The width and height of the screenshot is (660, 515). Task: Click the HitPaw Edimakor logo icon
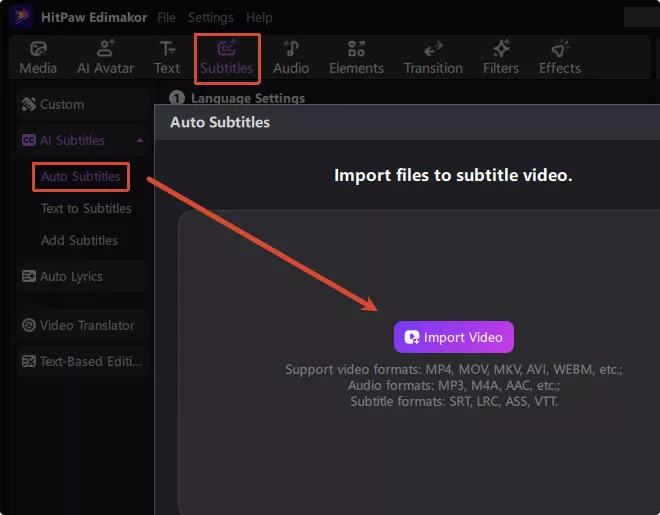[x=21, y=17]
